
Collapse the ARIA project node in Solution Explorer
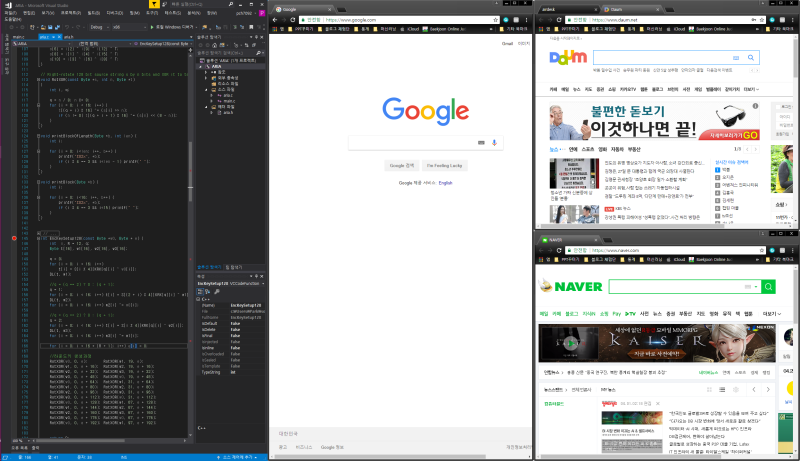click(x=201, y=66)
